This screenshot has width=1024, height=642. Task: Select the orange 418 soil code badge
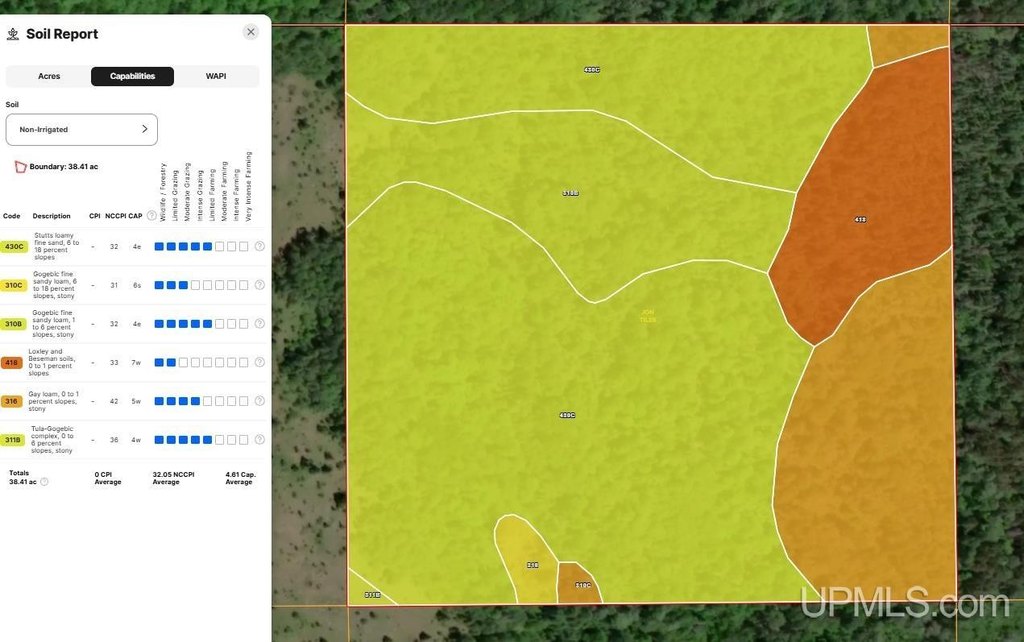pos(12,362)
